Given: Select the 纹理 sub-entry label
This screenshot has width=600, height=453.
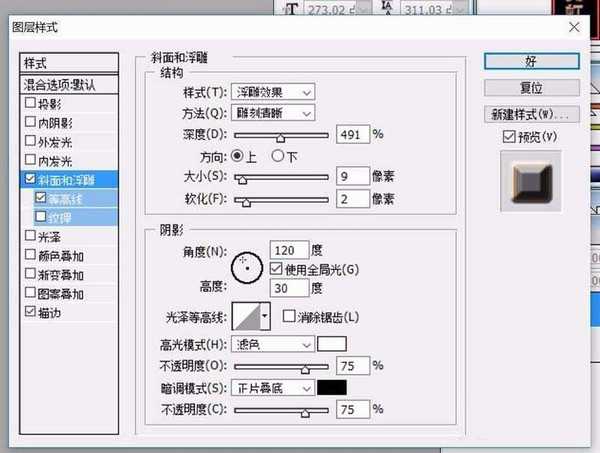Looking at the screenshot, I should click(60, 218).
